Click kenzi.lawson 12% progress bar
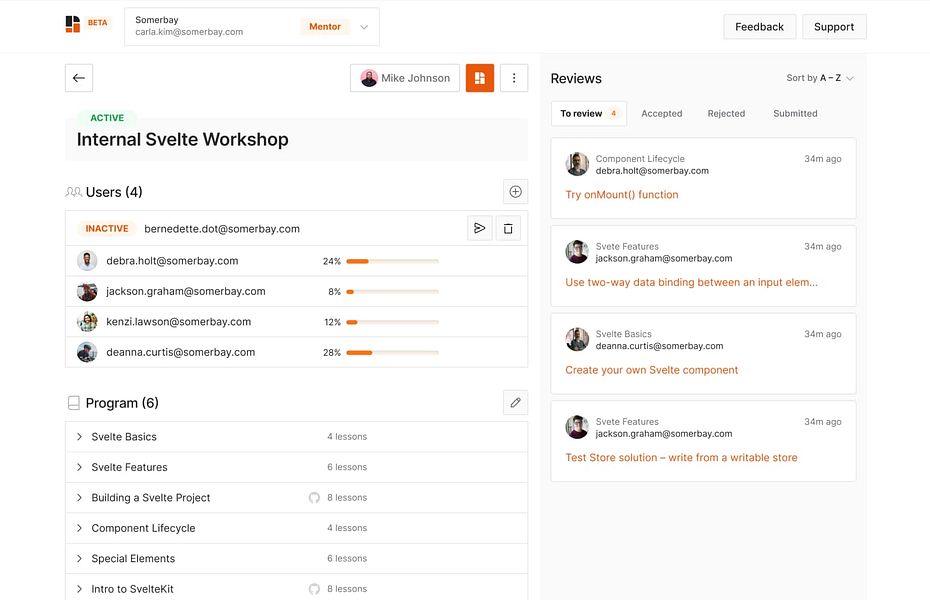Image resolution: width=930 pixels, height=600 pixels. [x=392, y=322]
